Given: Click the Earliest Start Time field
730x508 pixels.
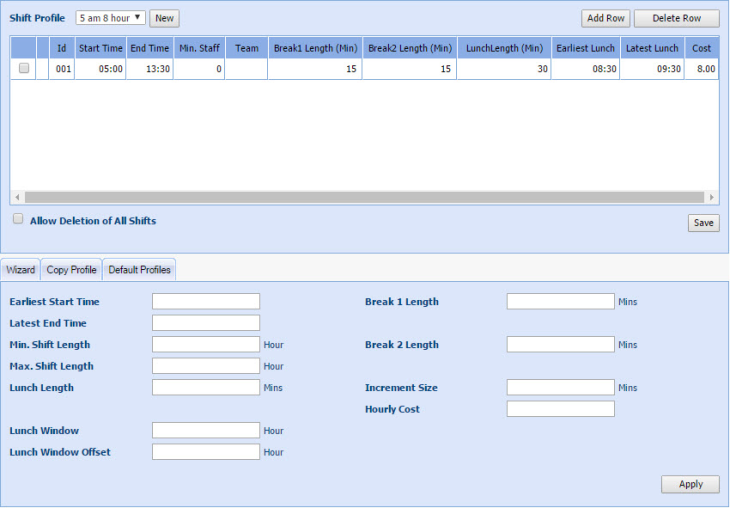Looking at the screenshot, I should [205, 301].
